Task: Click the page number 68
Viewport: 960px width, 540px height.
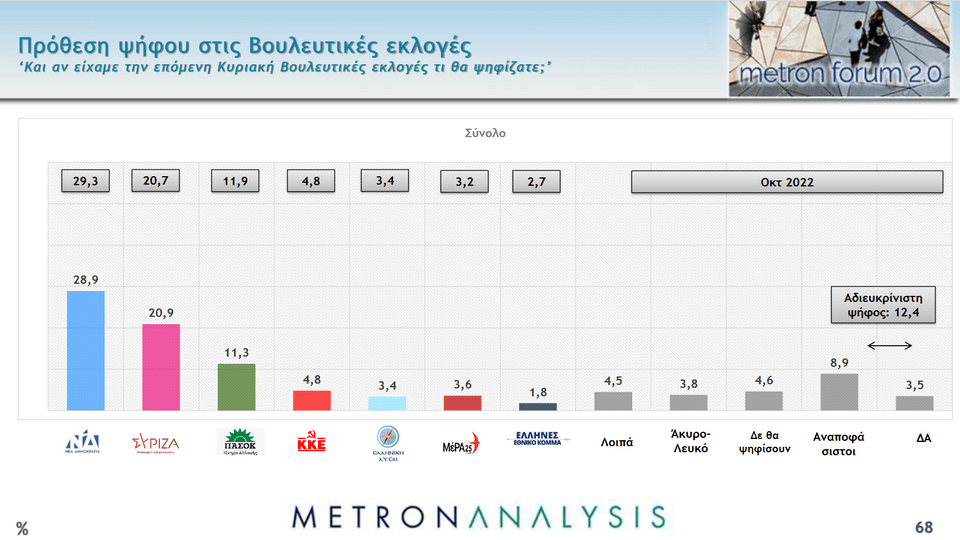Action: 924,527
